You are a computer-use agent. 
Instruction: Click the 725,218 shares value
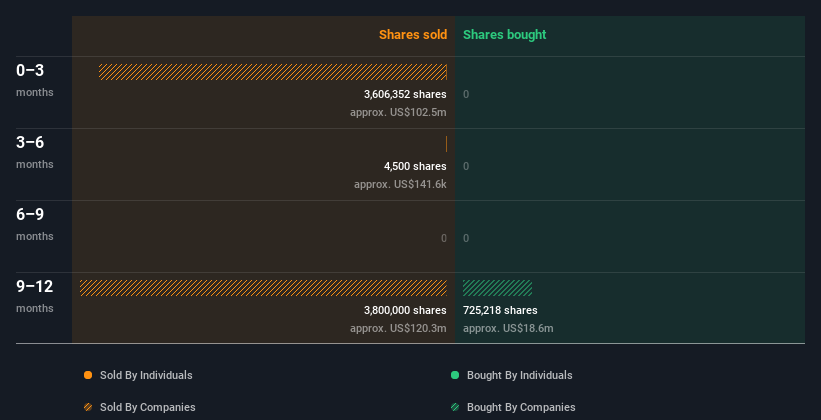500,310
